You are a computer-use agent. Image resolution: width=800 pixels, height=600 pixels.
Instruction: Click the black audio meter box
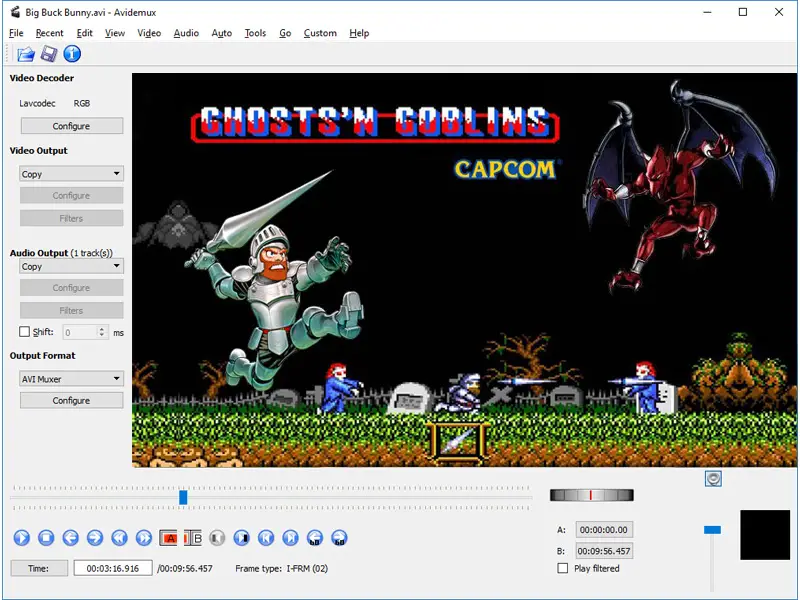coord(765,535)
